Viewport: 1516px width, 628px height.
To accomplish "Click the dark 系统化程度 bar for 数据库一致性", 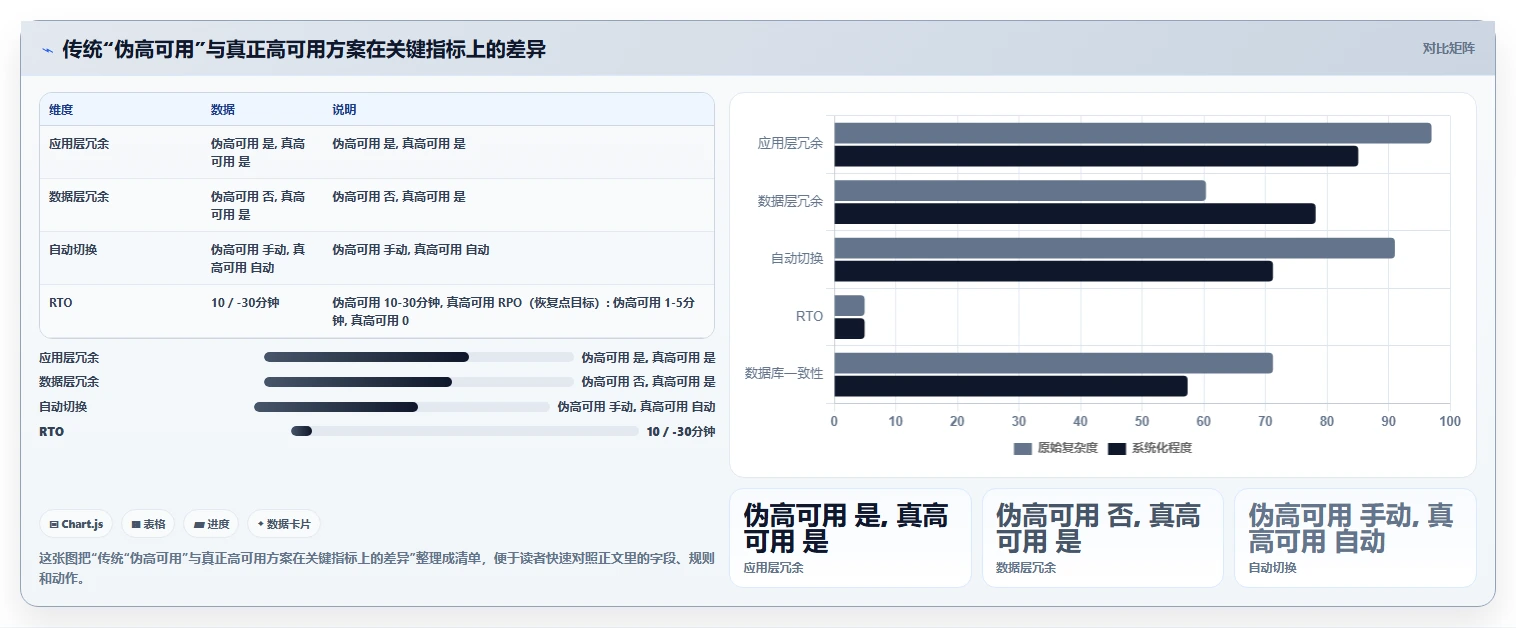I will (1011, 386).
